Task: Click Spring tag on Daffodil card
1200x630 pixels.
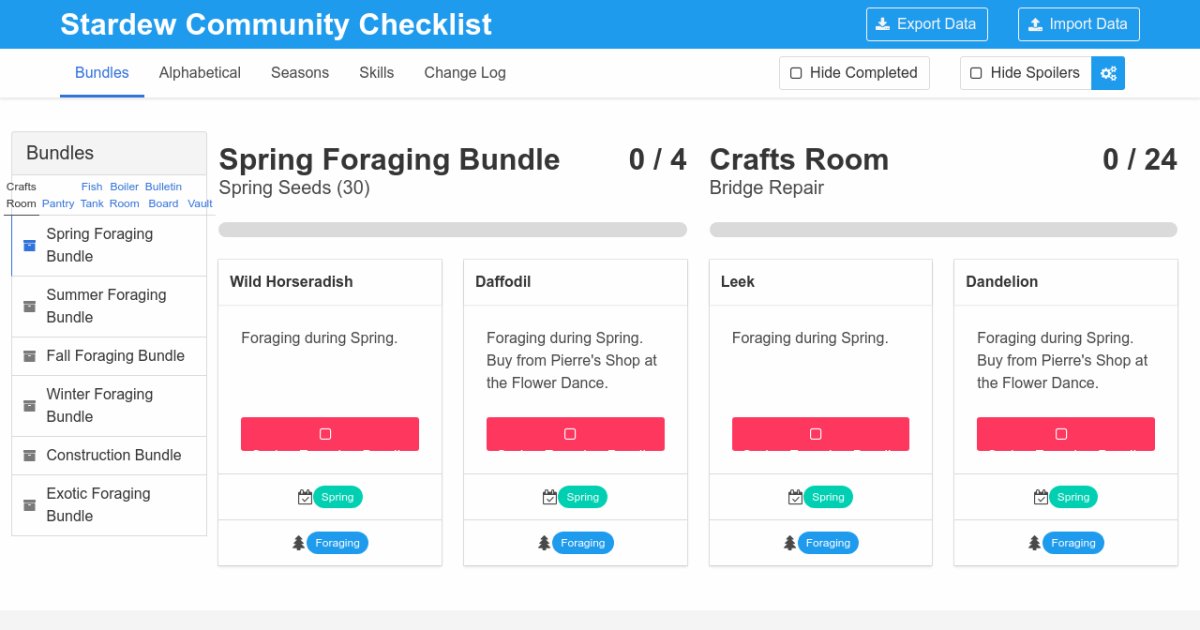Action: (x=582, y=497)
